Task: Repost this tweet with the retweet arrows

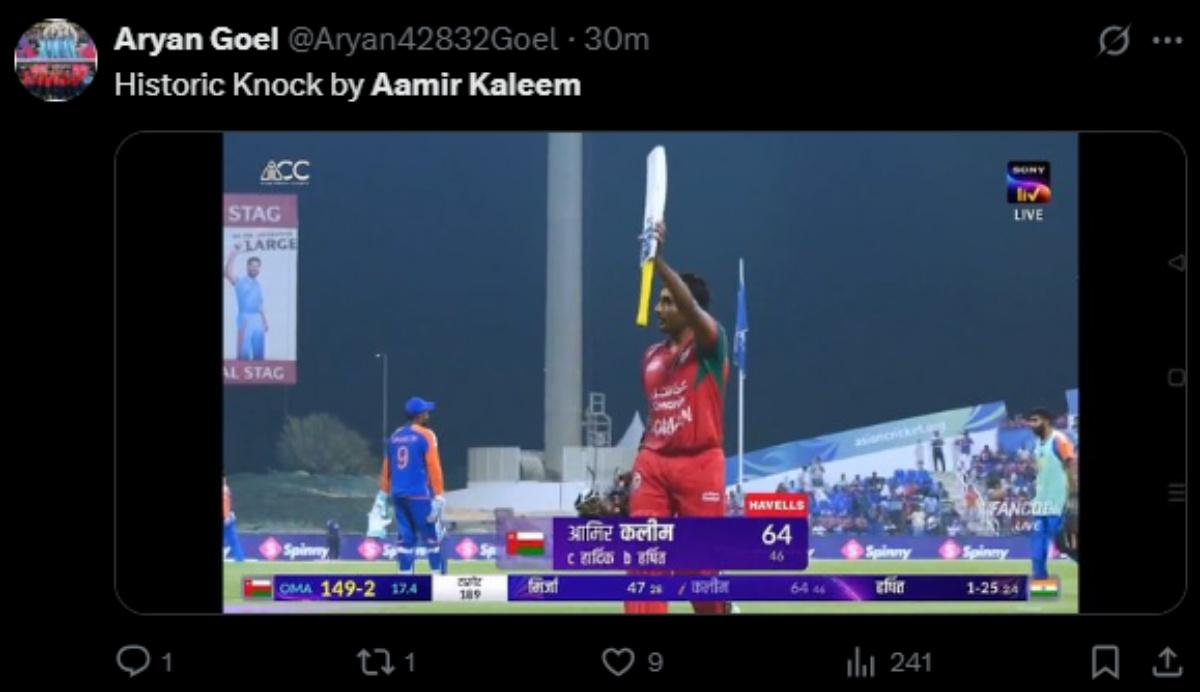Action: pos(378,661)
